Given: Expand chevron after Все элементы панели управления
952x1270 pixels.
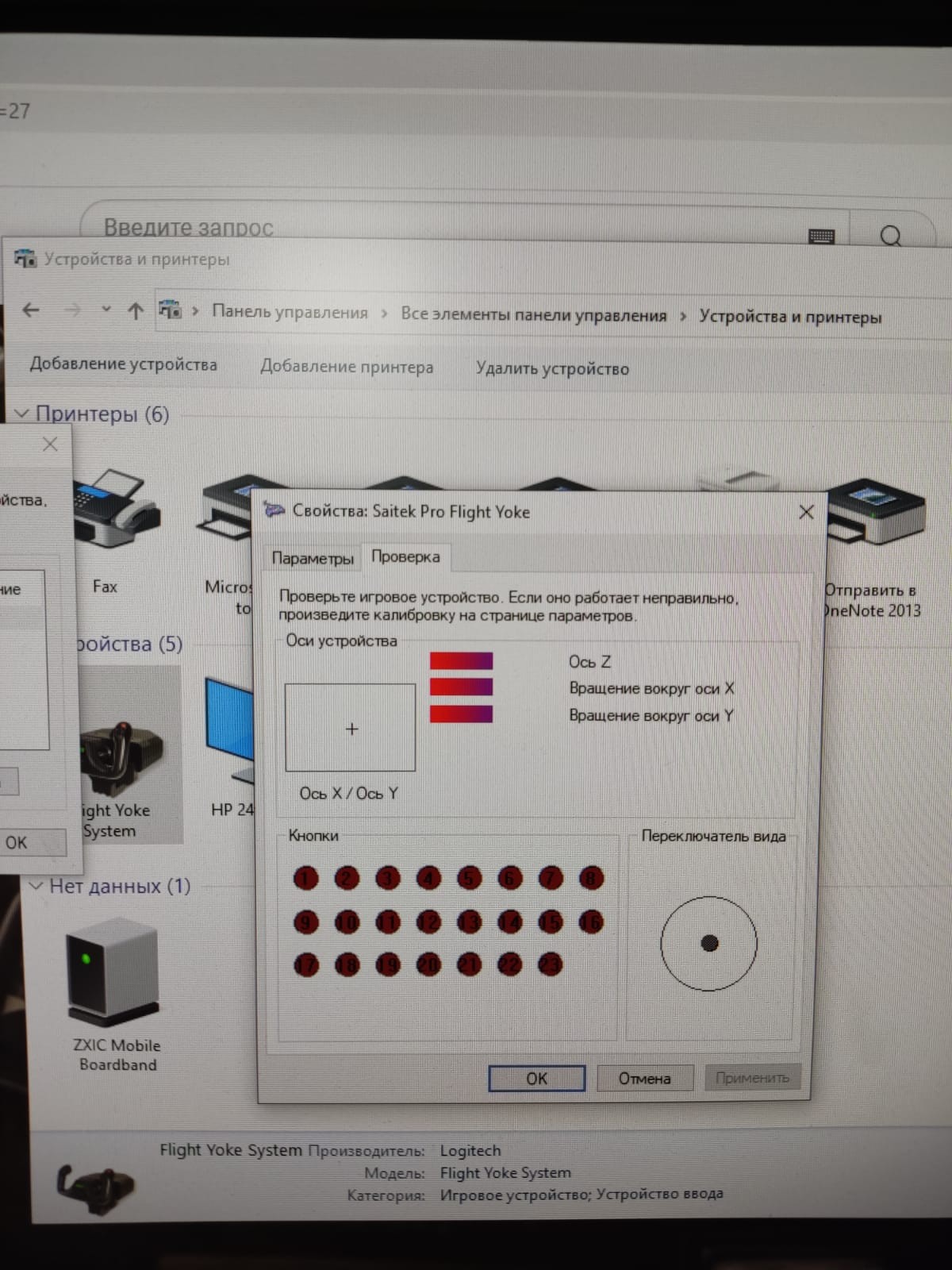Looking at the screenshot, I should tap(683, 316).
